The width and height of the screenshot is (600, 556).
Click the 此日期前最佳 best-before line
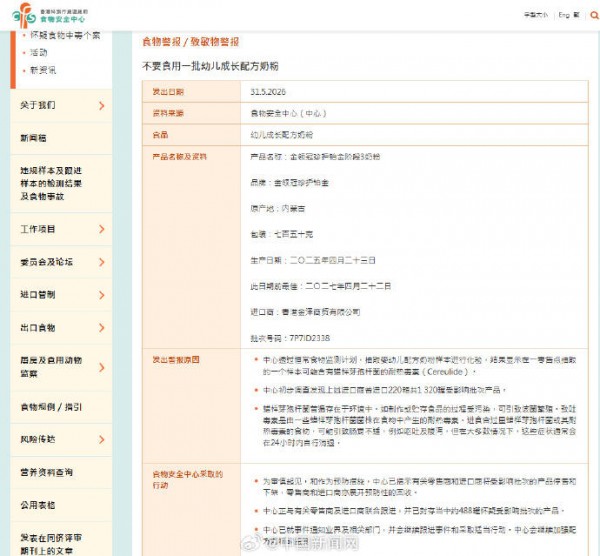321,286
